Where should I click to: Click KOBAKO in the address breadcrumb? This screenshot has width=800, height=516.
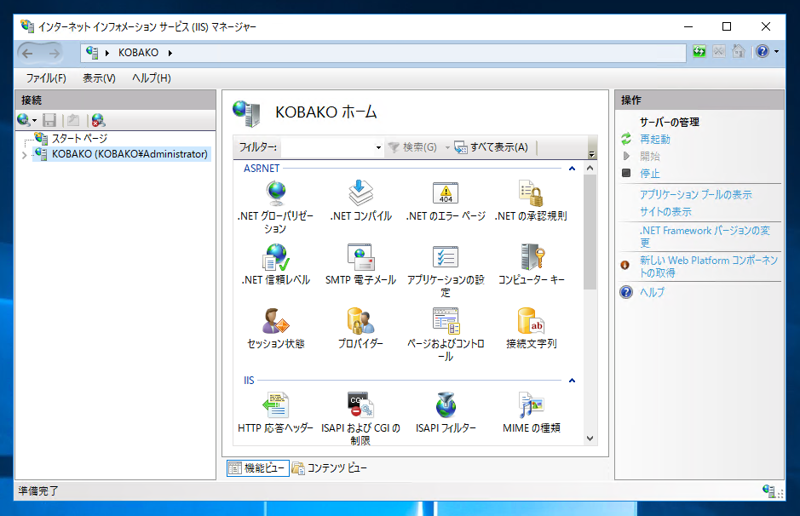point(138,53)
